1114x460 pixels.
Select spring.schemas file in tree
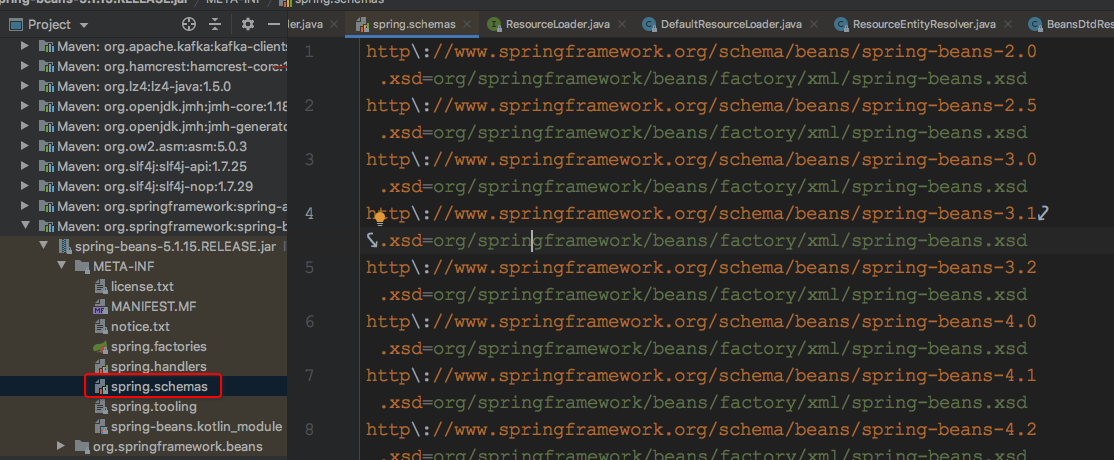[159, 387]
